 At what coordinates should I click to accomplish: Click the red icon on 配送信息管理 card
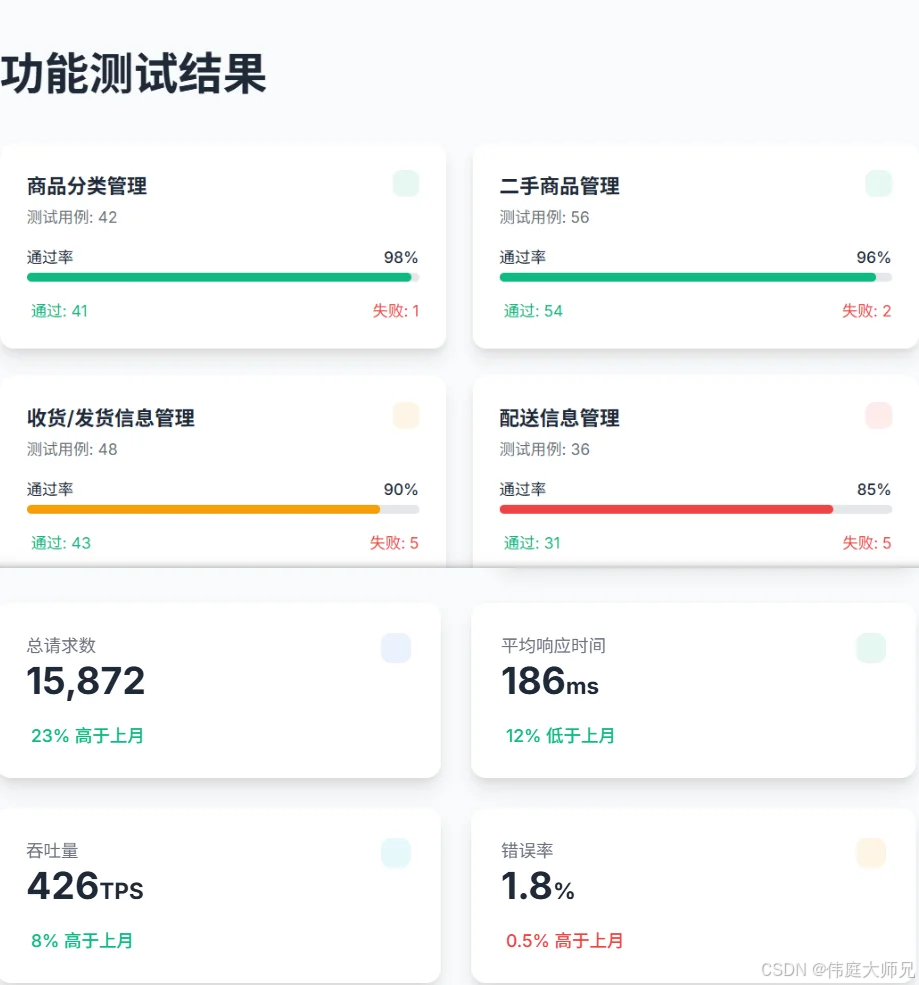tap(878, 415)
